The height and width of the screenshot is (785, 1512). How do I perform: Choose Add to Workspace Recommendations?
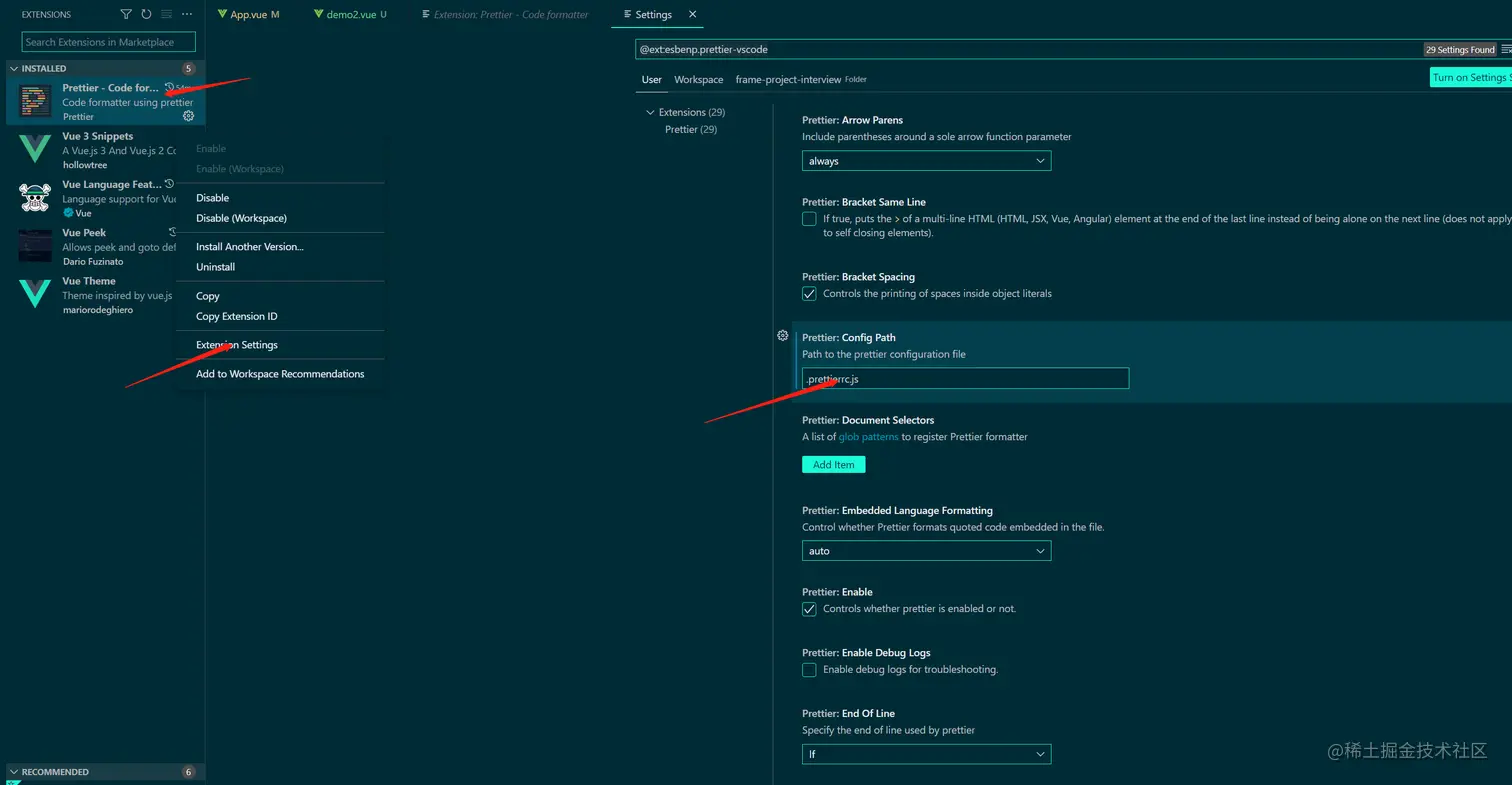[280, 374]
